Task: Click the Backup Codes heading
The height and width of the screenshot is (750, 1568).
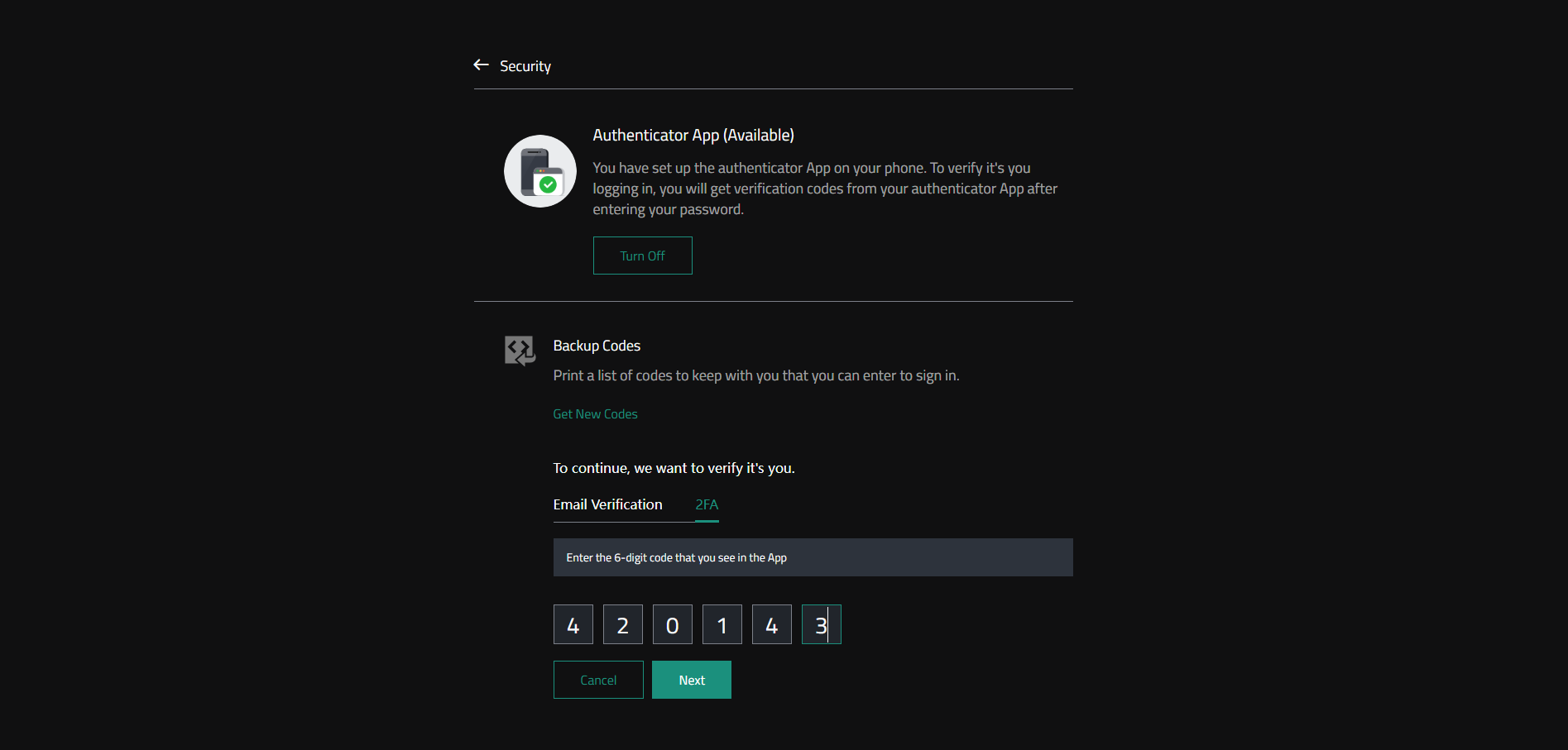Action: pos(597,346)
